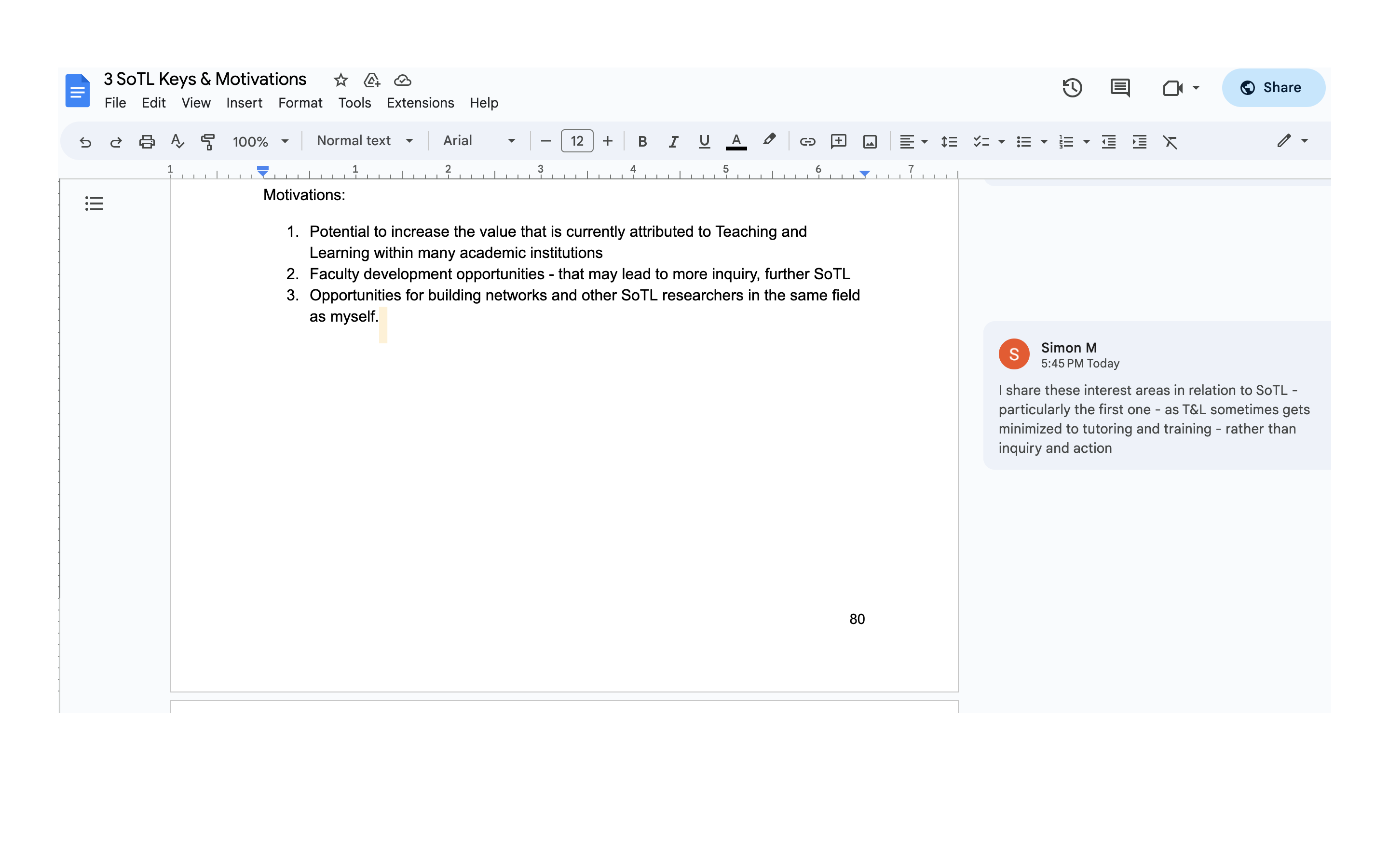Run spelling and grammar check icon
Image resolution: width=1389 pixels, height=868 pixels.
tap(177, 141)
